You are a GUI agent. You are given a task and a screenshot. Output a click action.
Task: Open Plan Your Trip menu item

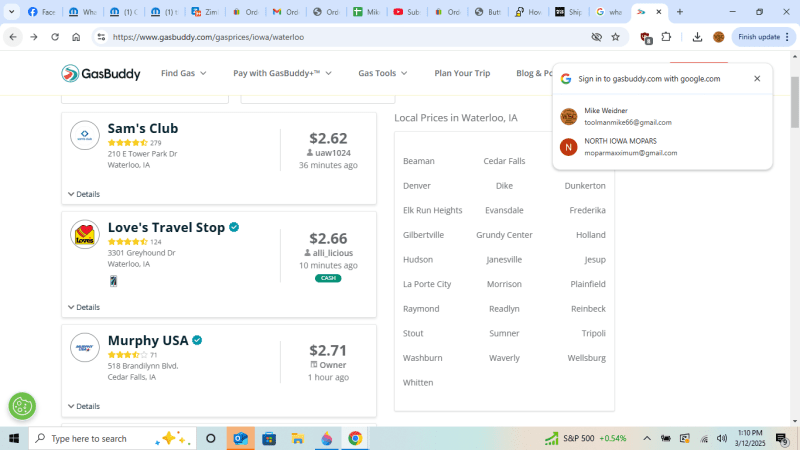[x=462, y=73]
